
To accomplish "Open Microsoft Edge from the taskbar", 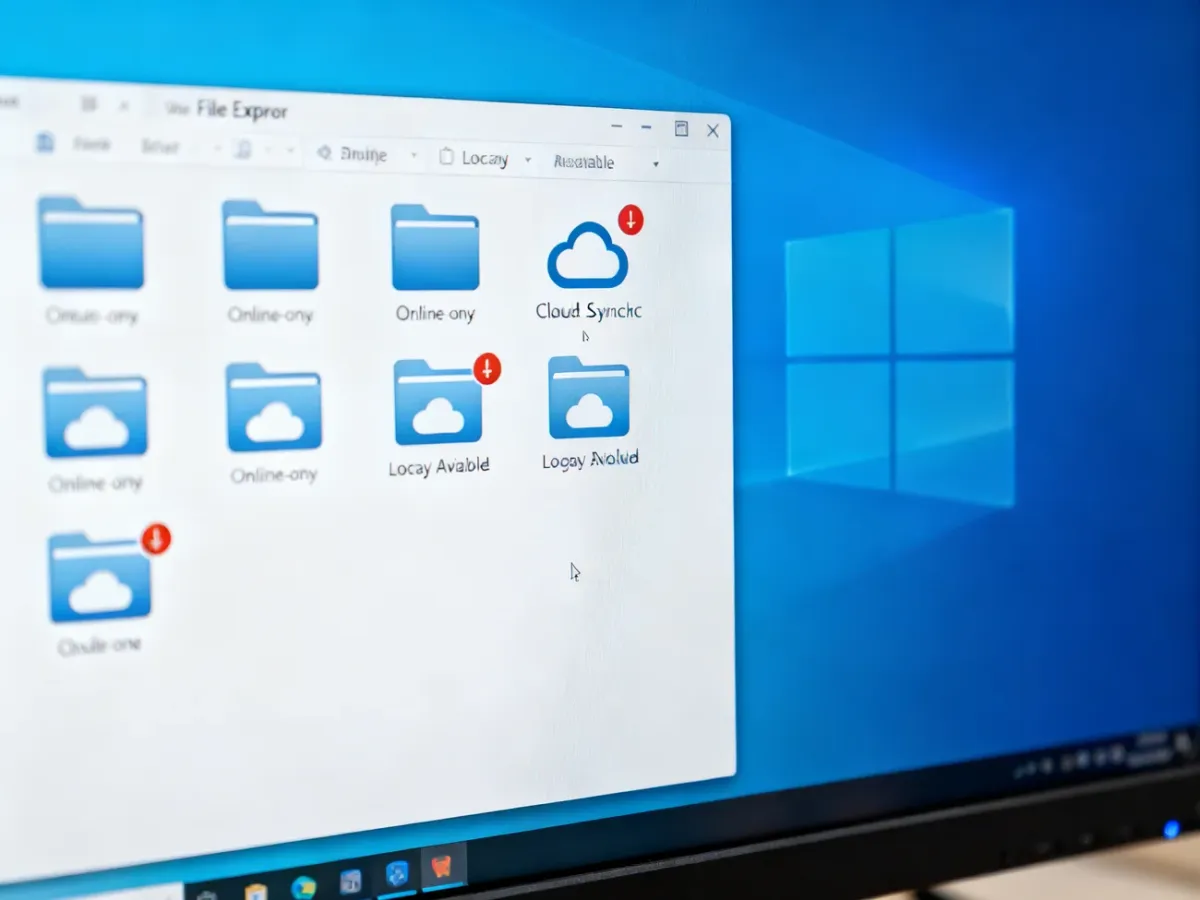I will 303,886.
